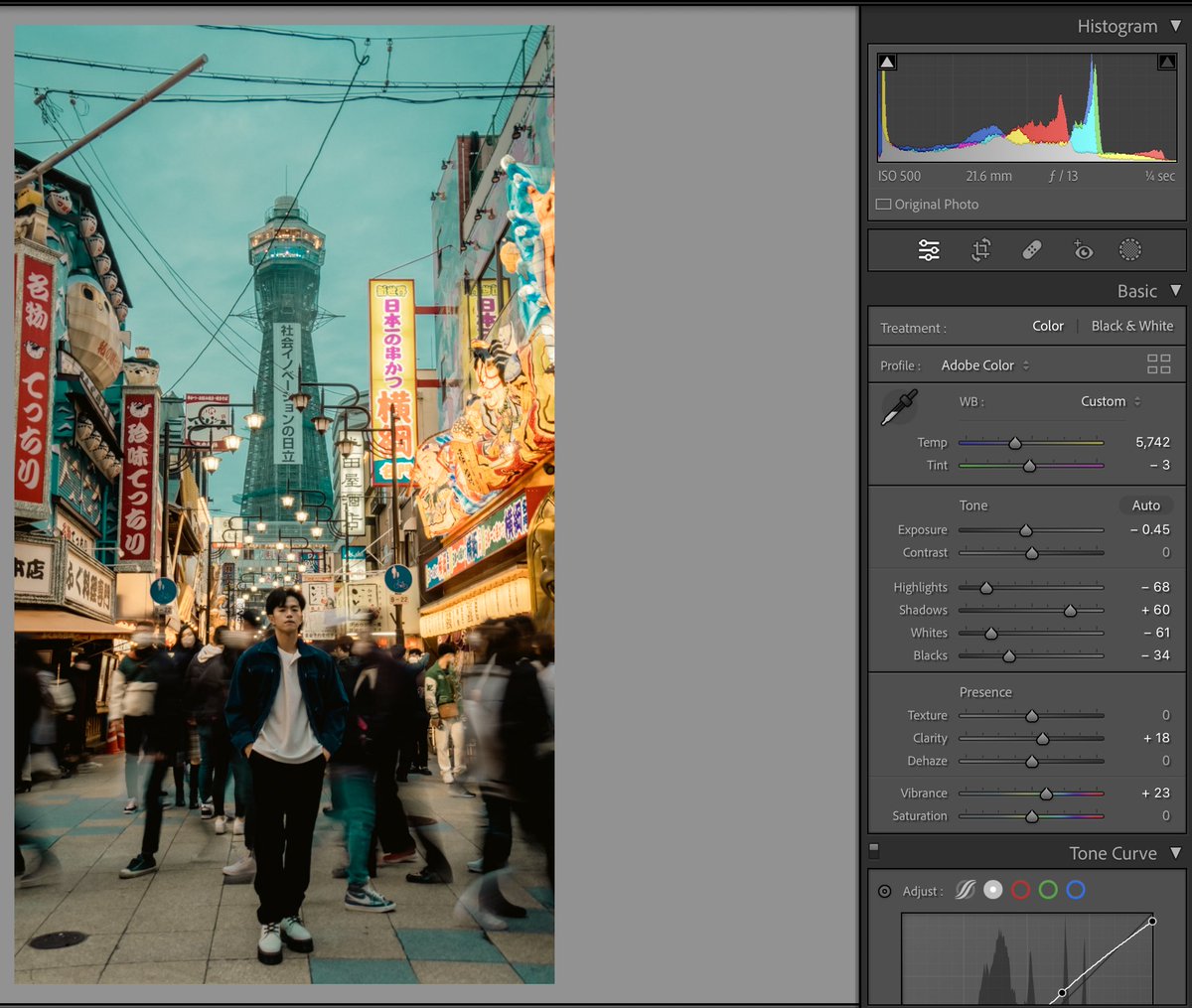The image size is (1192, 1008).
Task: Select the Crop overlay tool
Action: click(980, 250)
